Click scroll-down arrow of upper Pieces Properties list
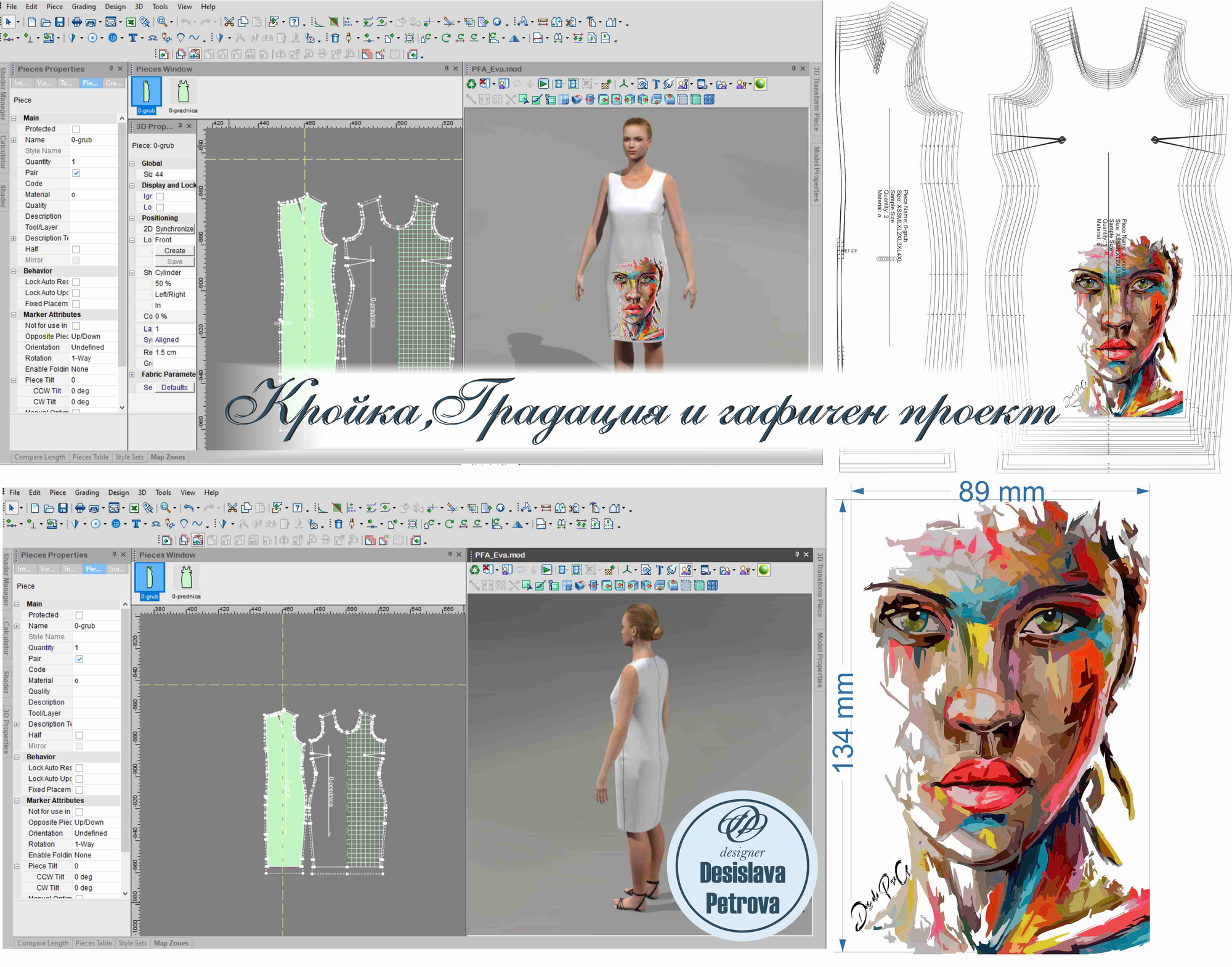Viewport: 1232px width, 967px height. coord(122,407)
